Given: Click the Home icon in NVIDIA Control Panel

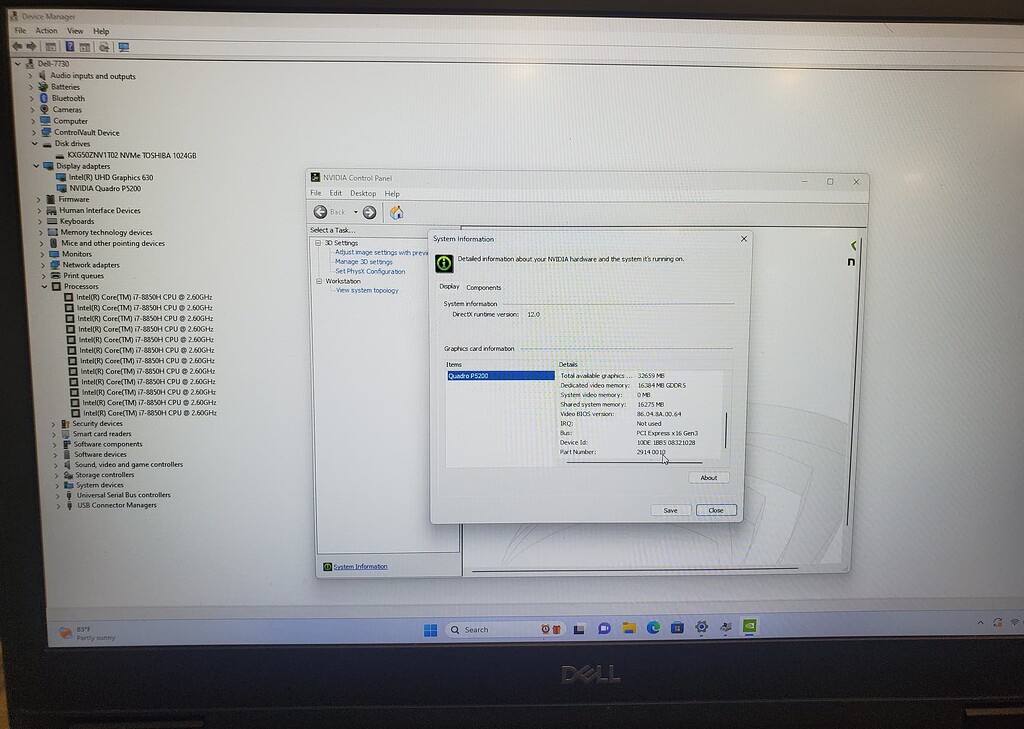Looking at the screenshot, I should click(x=396, y=212).
